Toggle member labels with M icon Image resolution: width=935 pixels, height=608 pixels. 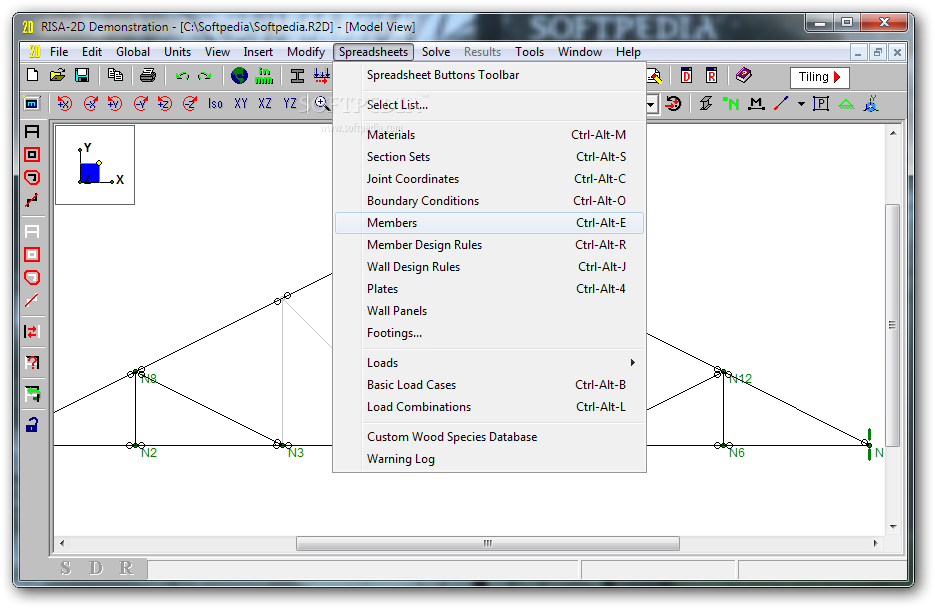[756, 104]
